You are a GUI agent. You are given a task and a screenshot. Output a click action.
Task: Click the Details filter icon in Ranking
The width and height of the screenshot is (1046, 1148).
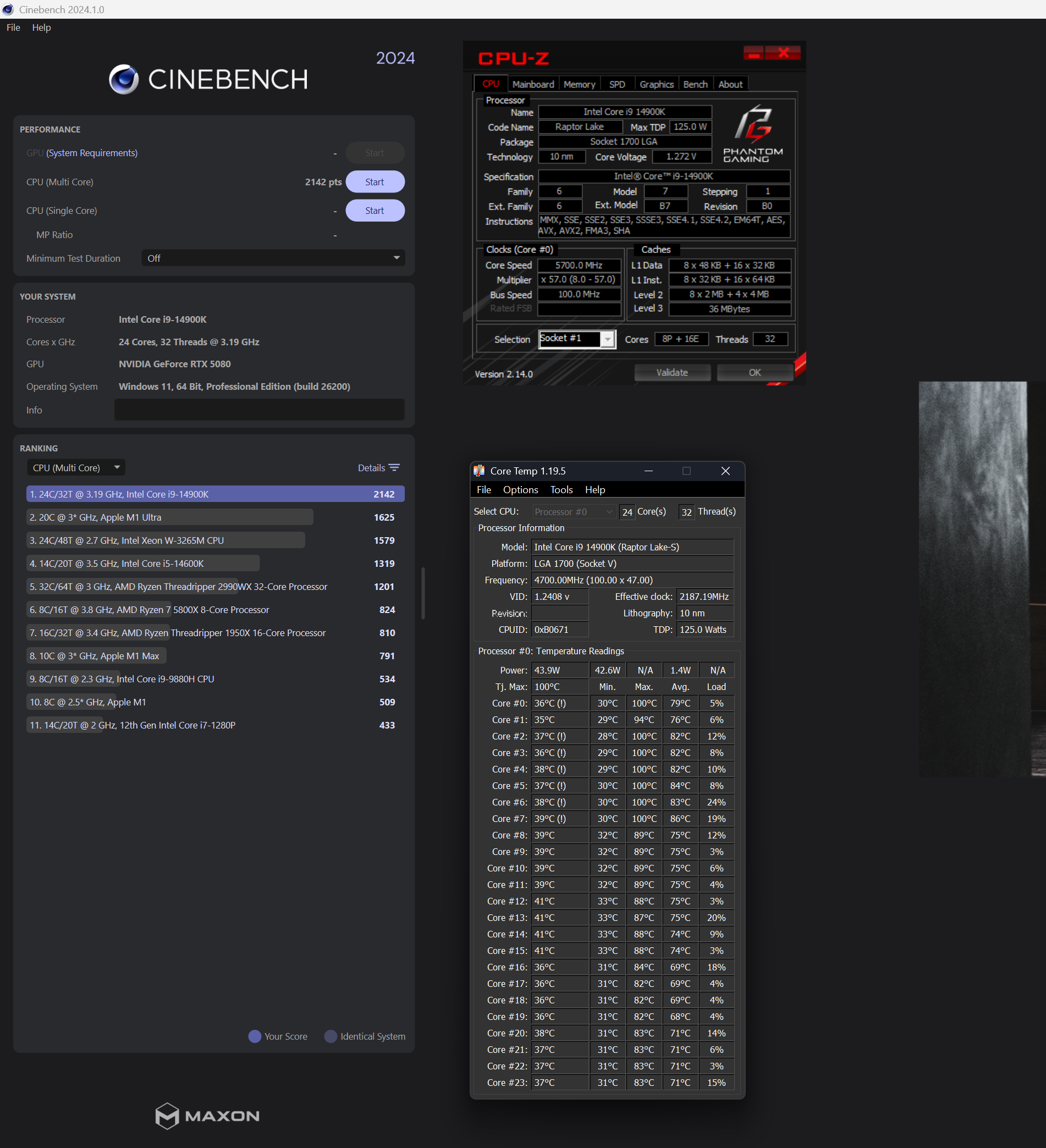point(394,467)
